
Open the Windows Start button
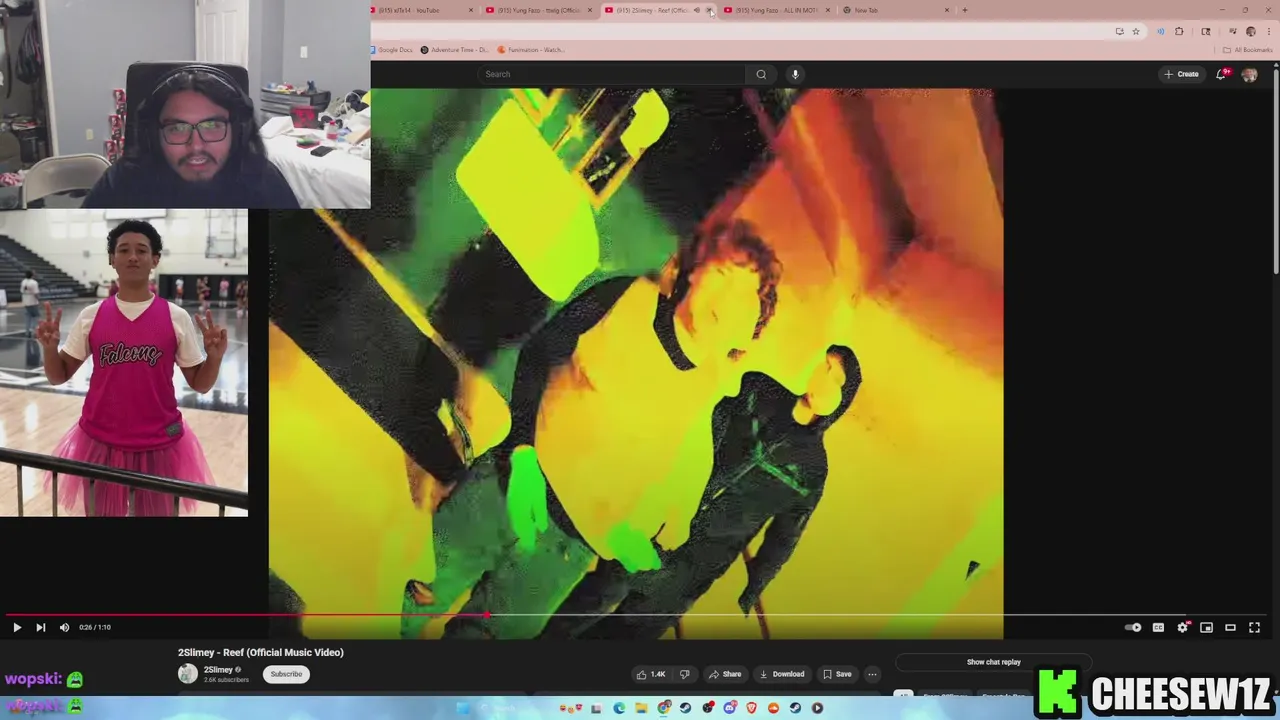(x=461, y=708)
